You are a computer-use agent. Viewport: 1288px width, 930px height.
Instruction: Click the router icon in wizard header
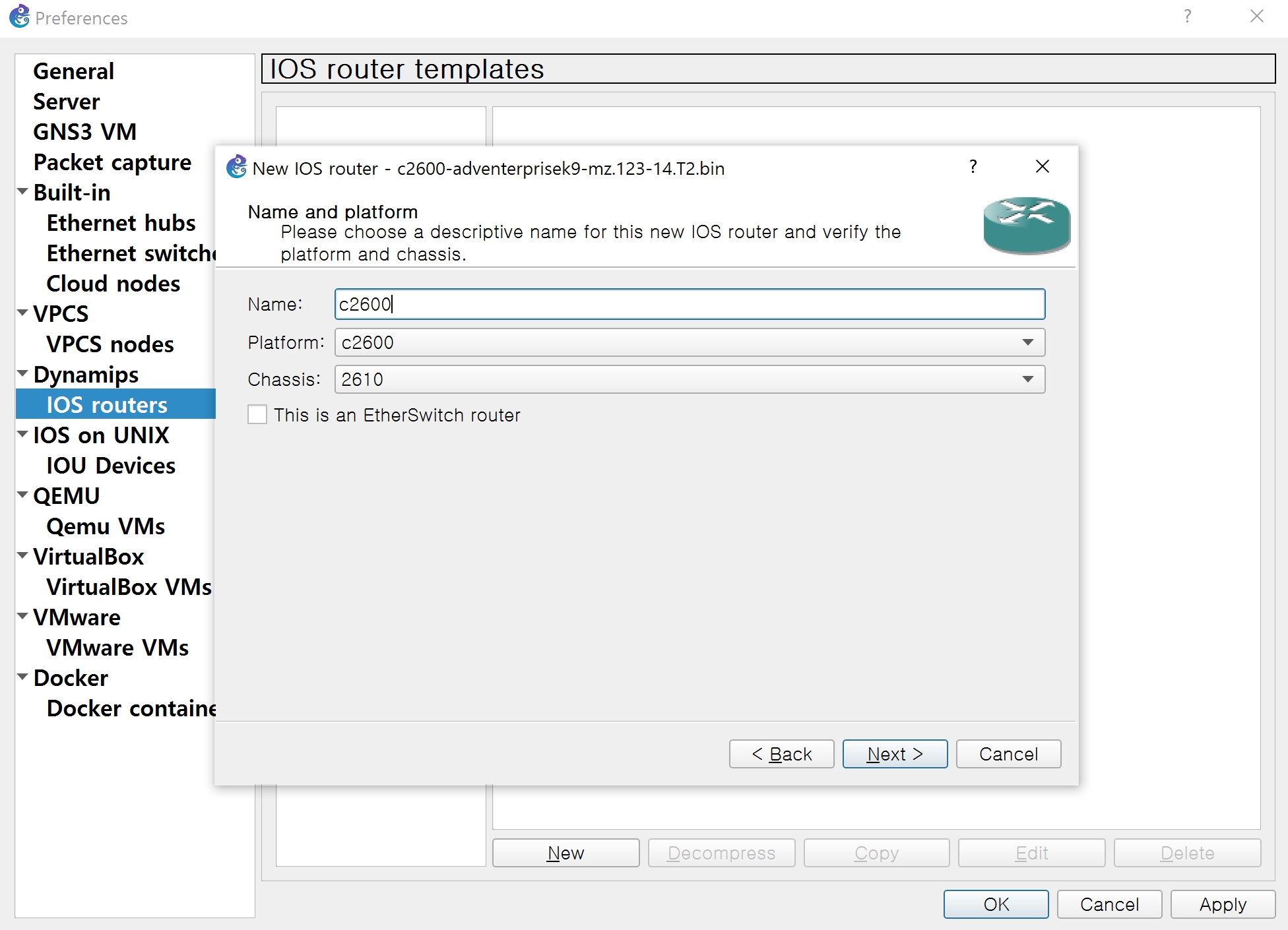point(1026,226)
